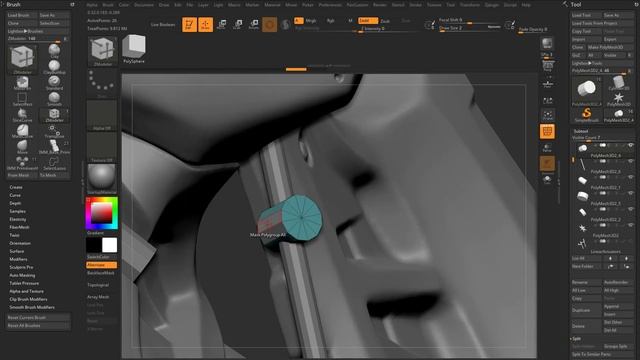640x360 pixels.
Task: Select the Standard brush icon
Action: tap(54, 83)
